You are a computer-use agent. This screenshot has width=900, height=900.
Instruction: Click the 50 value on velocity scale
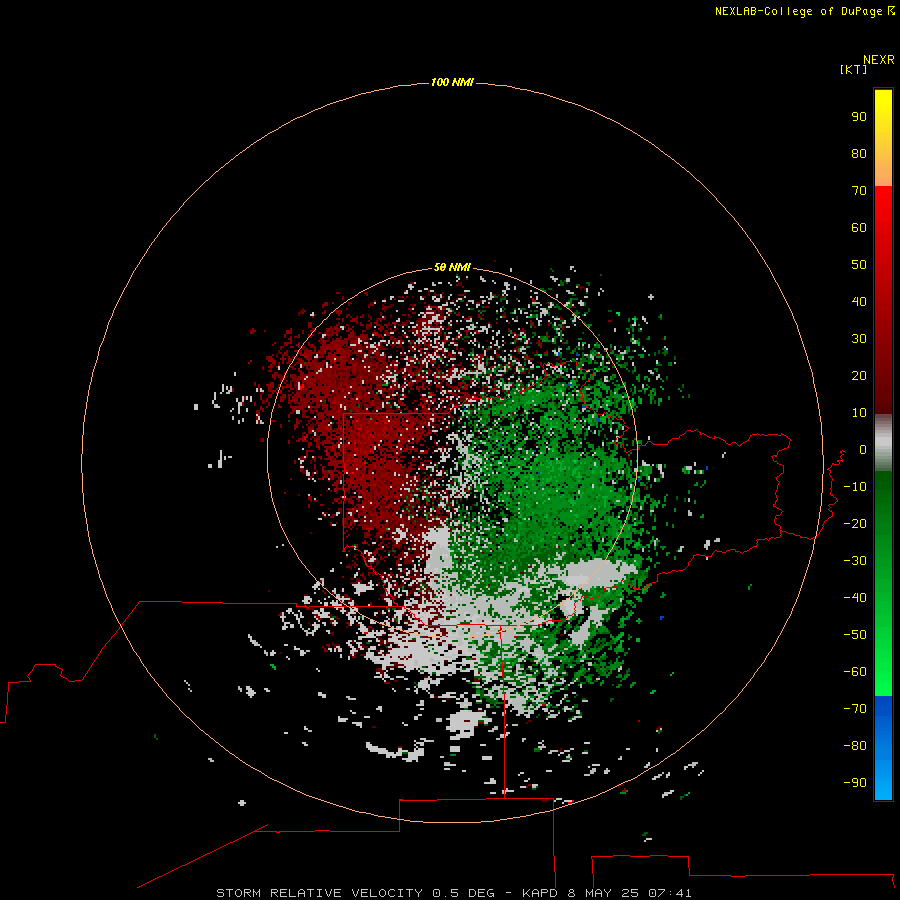pyautogui.click(x=859, y=265)
